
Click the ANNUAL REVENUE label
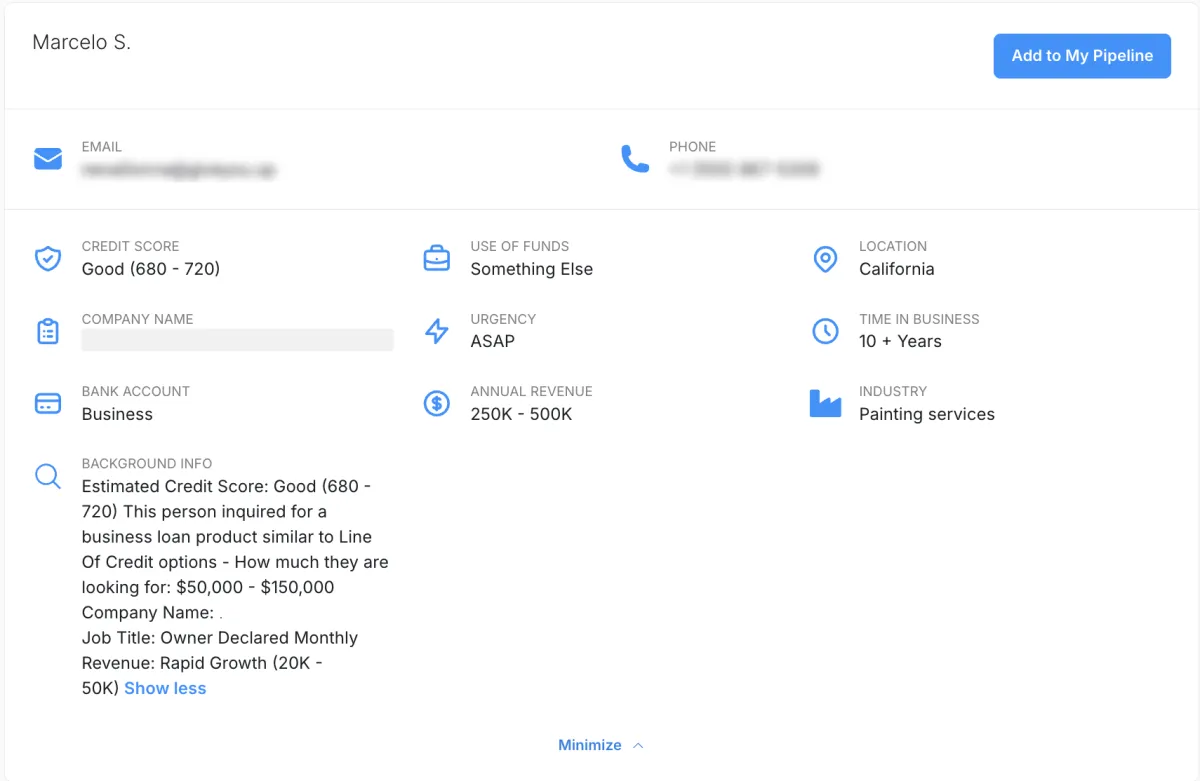click(531, 391)
